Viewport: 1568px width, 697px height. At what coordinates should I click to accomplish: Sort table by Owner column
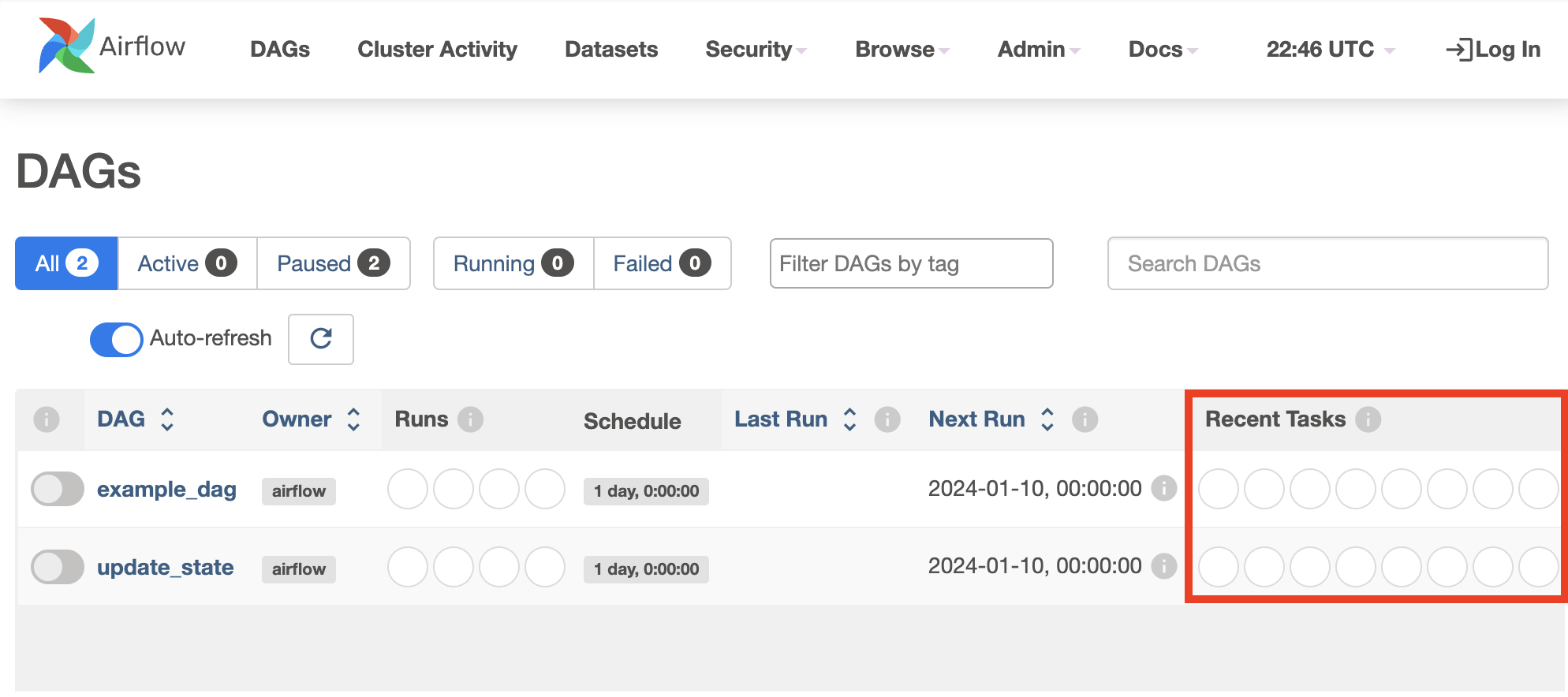tap(312, 419)
